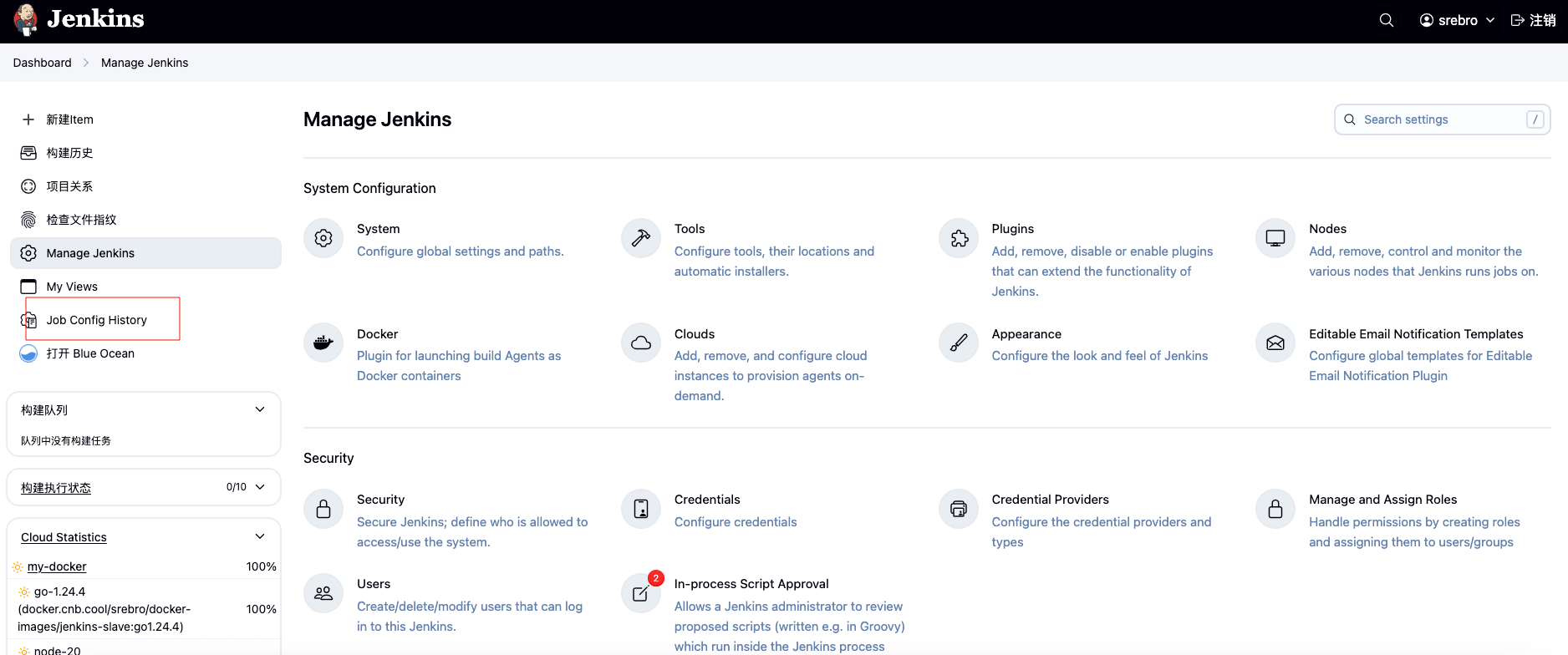Collapse the 构建执行状态 executor panel

[x=260, y=487]
